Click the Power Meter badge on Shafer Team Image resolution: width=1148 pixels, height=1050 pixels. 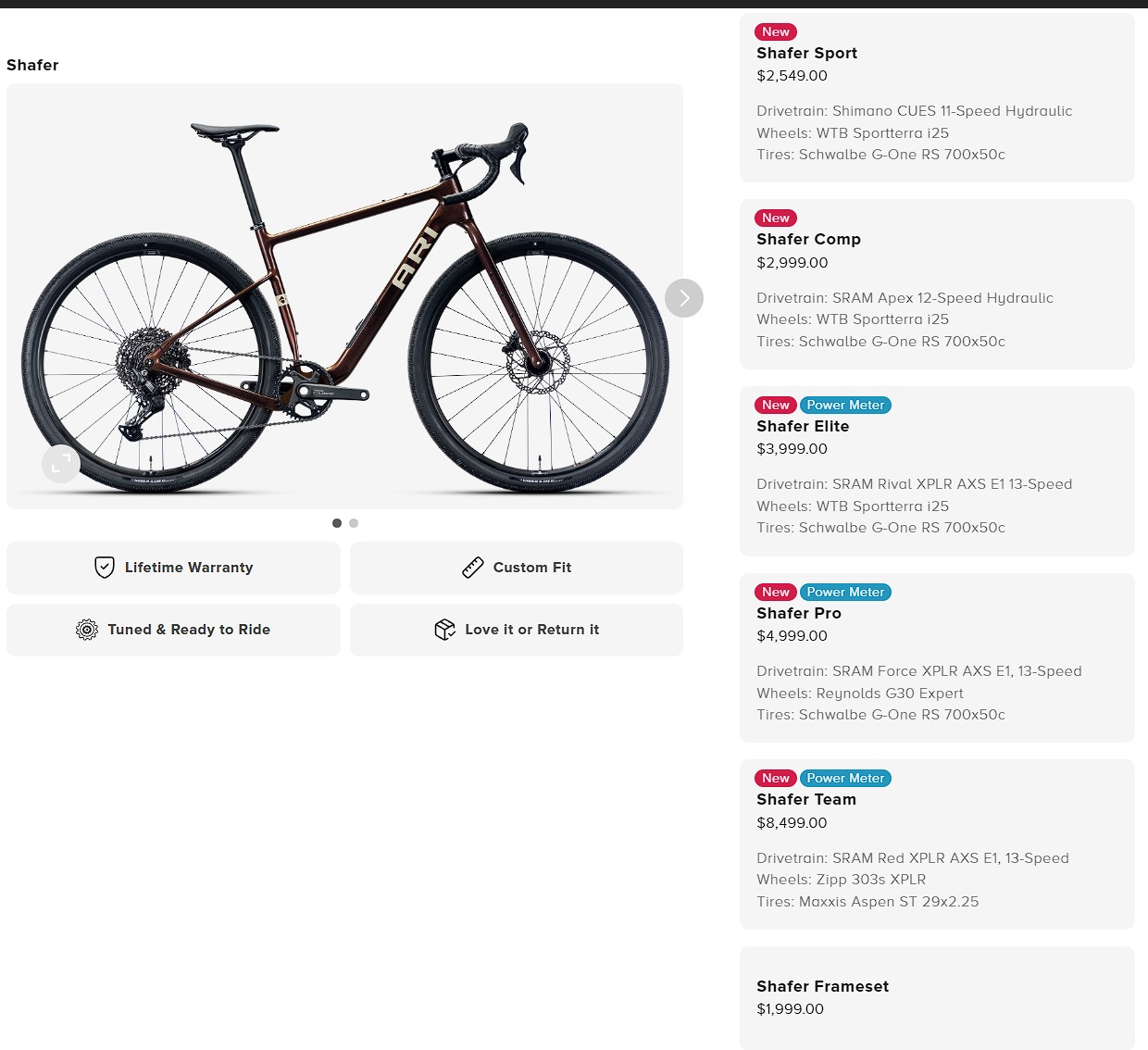[845, 779]
